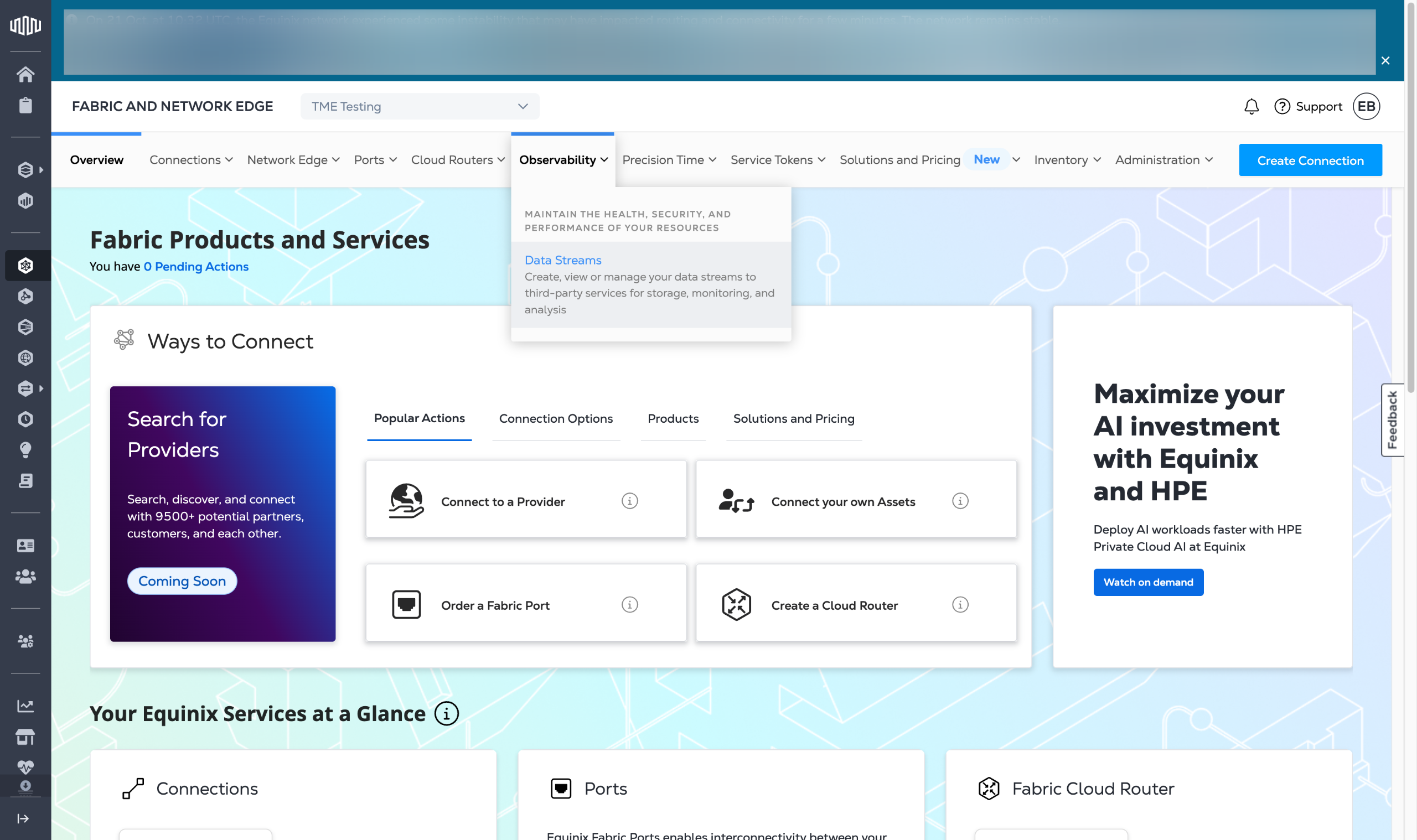Image resolution: width=1417 pixels, height=840 pixels.
Task: Open the TME Testing project dropdown
Action: 420,106
